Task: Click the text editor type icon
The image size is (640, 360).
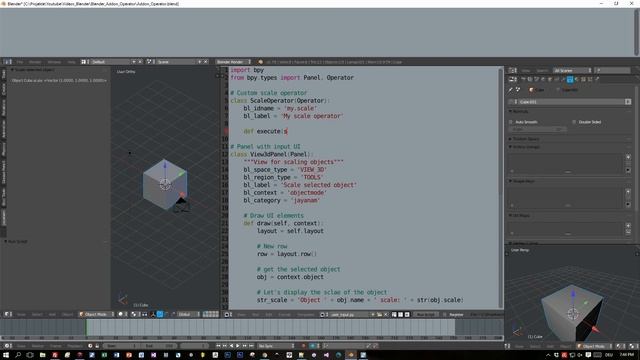Action: 229,315
